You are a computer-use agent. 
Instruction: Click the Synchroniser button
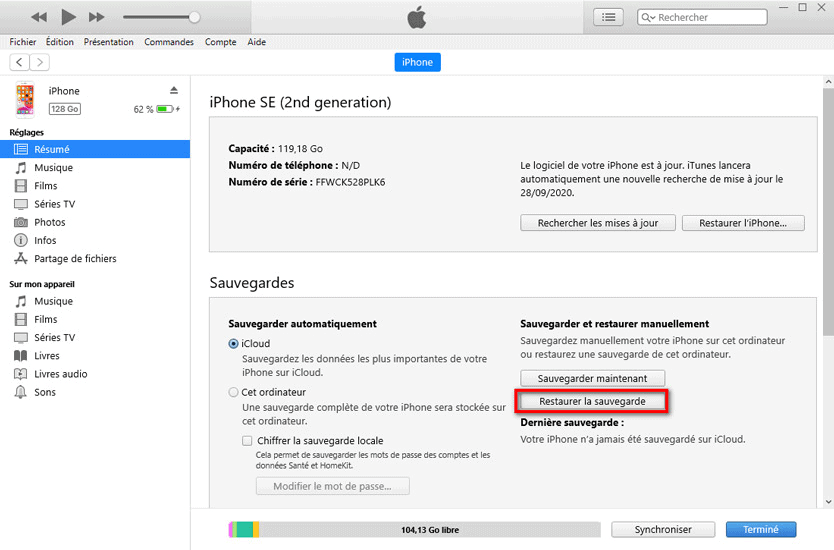pyautogui.click(x=662, y=530)
